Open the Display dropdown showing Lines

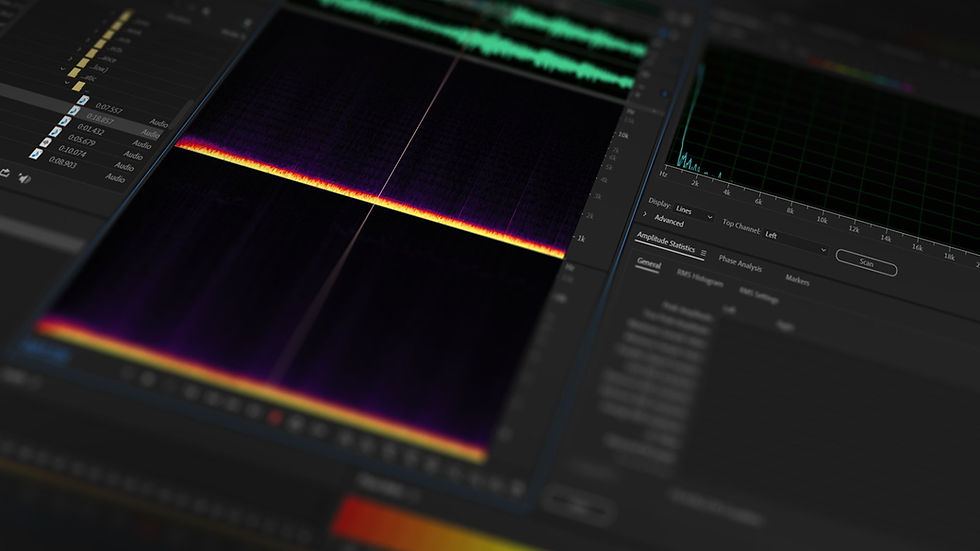click(x=693, y=212)
